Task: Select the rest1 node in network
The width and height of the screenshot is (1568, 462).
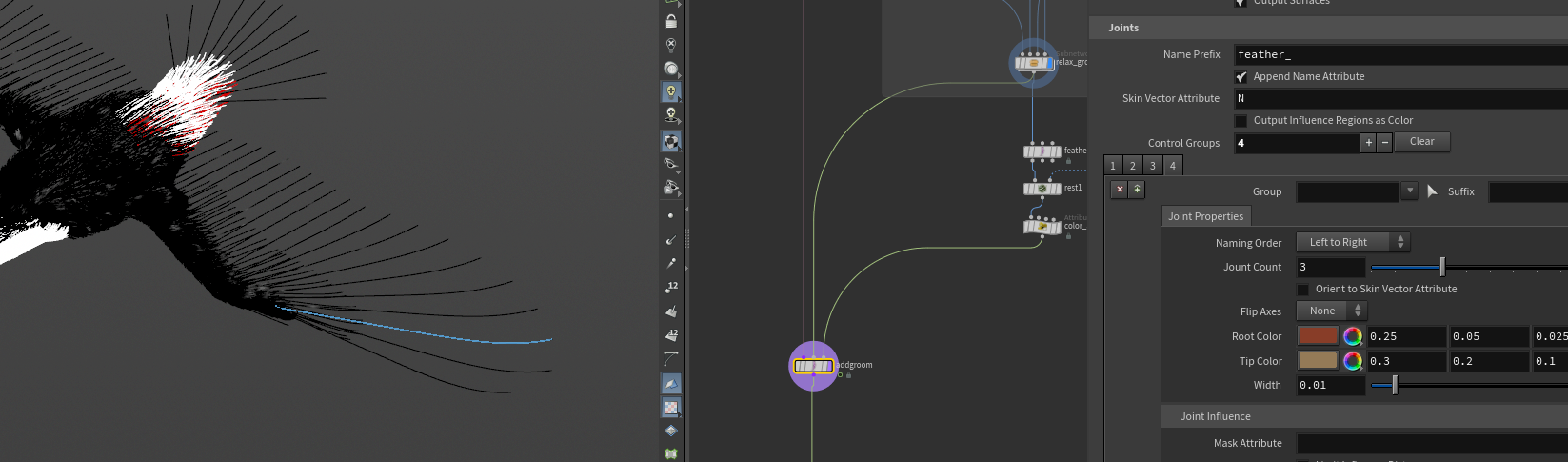Action: (1042, 189)
